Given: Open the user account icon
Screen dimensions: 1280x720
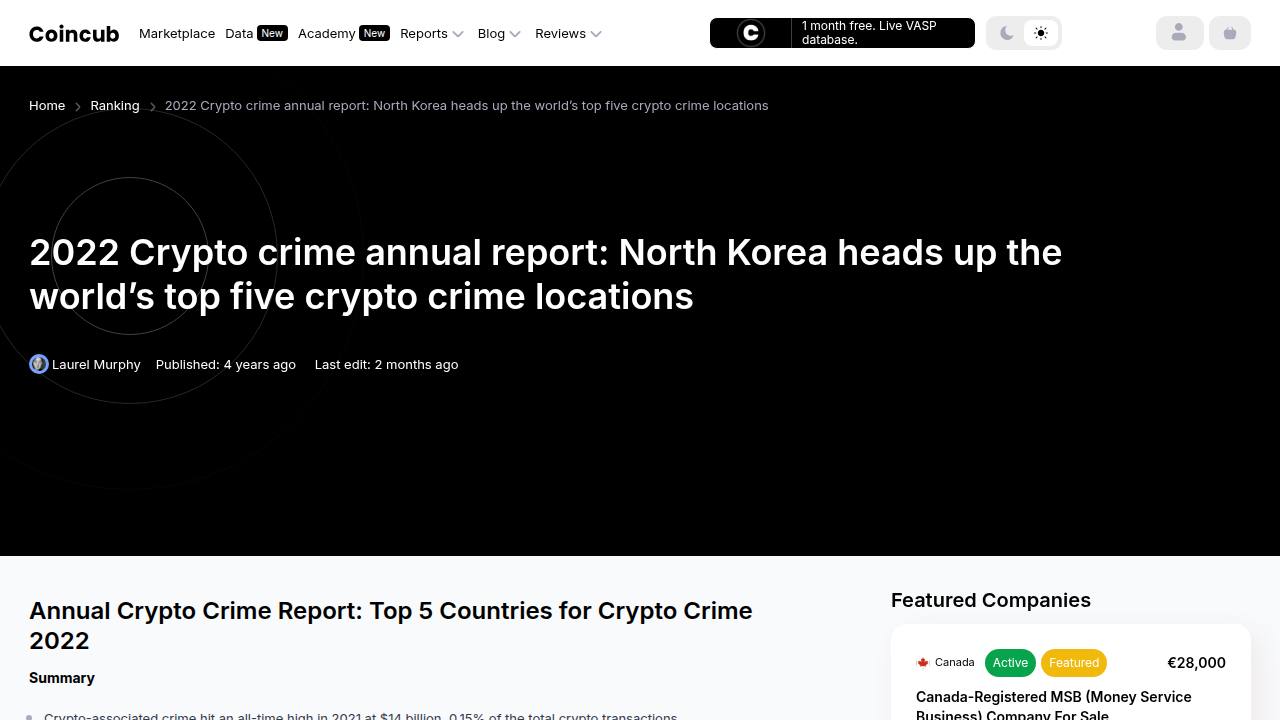Looking at the screenshot, I should click(x=1179, y=33).
